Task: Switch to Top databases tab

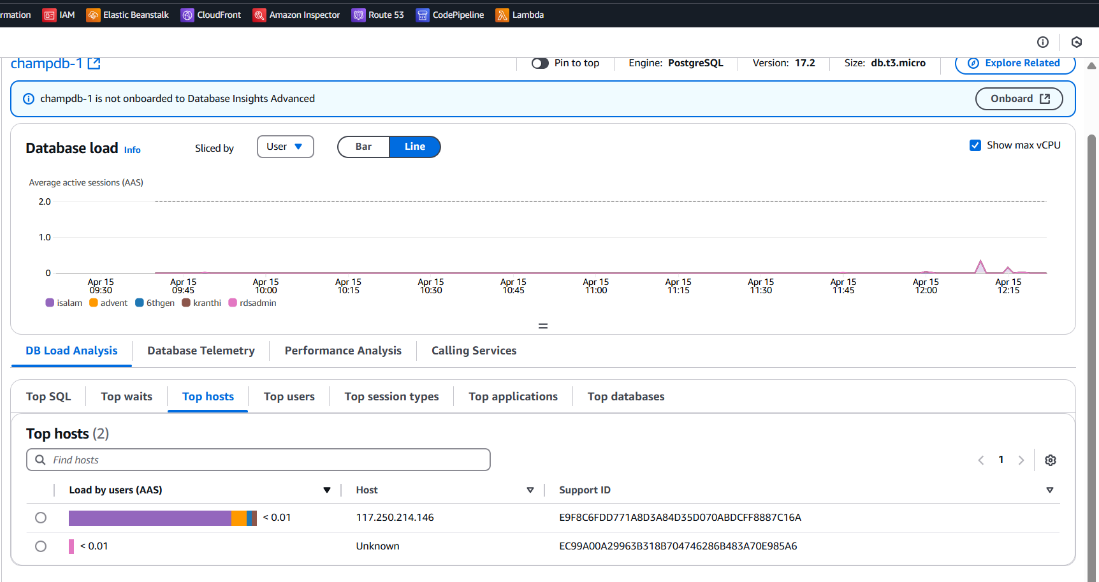Action: click(x=626, y=396)
